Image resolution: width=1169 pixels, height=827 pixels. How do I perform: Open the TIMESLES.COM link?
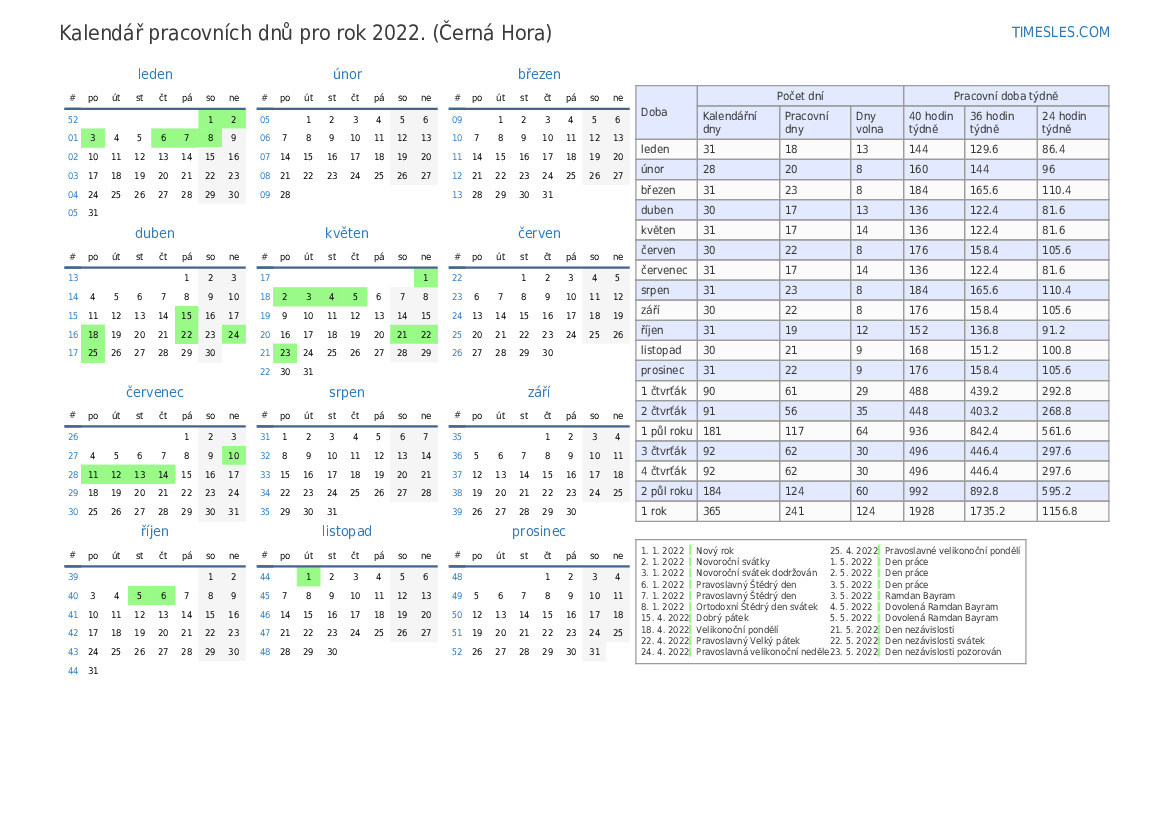click(x=1060, y=32)
